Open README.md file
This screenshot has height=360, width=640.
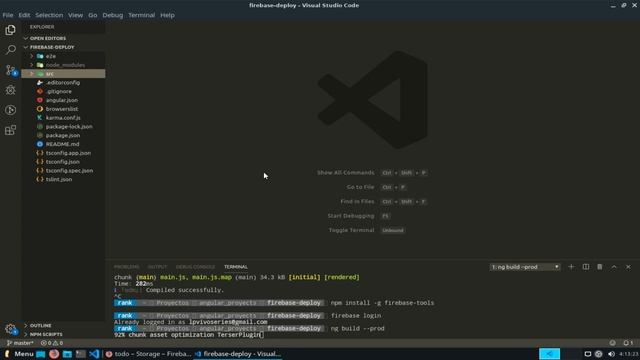click(x=63, y=144)
